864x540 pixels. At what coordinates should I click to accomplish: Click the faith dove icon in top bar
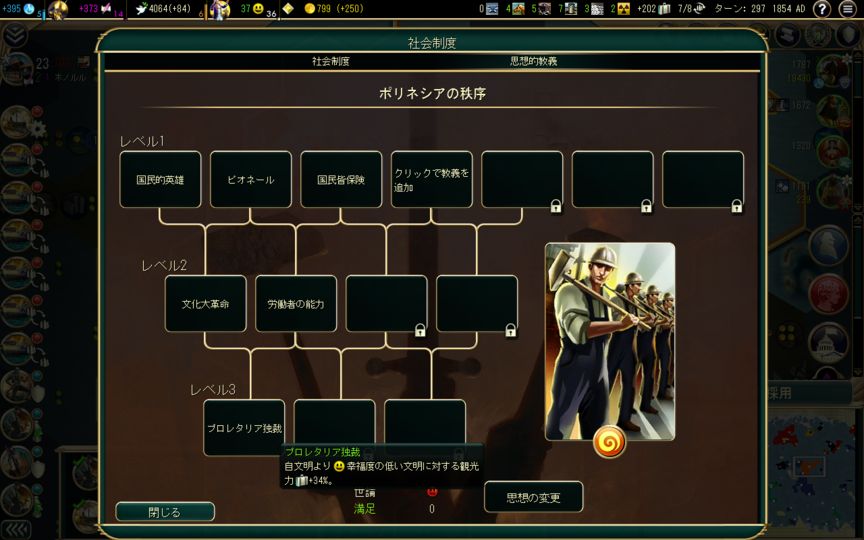pos(141,9)
